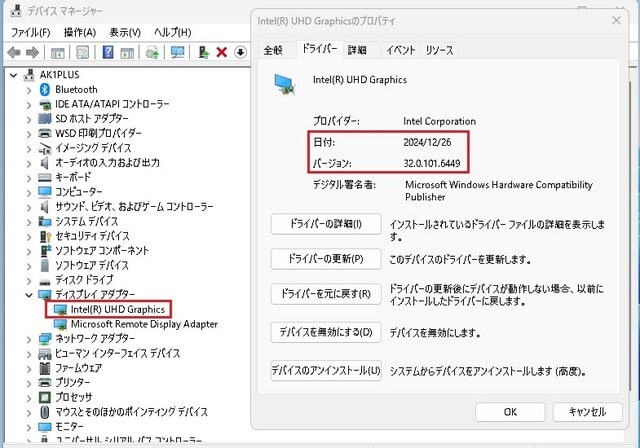Collapse the AK1PLUS root node

(13, 75)
